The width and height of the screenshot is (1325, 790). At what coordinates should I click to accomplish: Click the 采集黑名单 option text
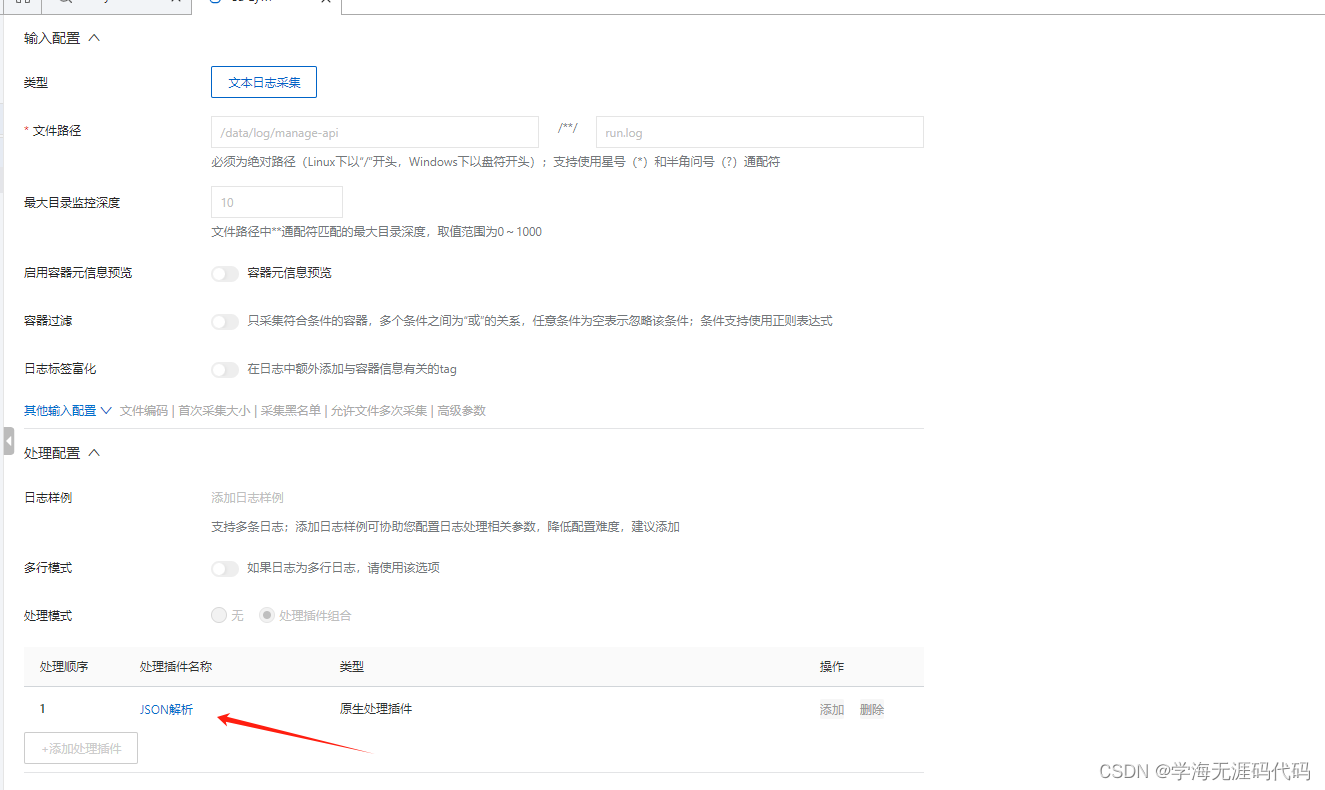291,411
